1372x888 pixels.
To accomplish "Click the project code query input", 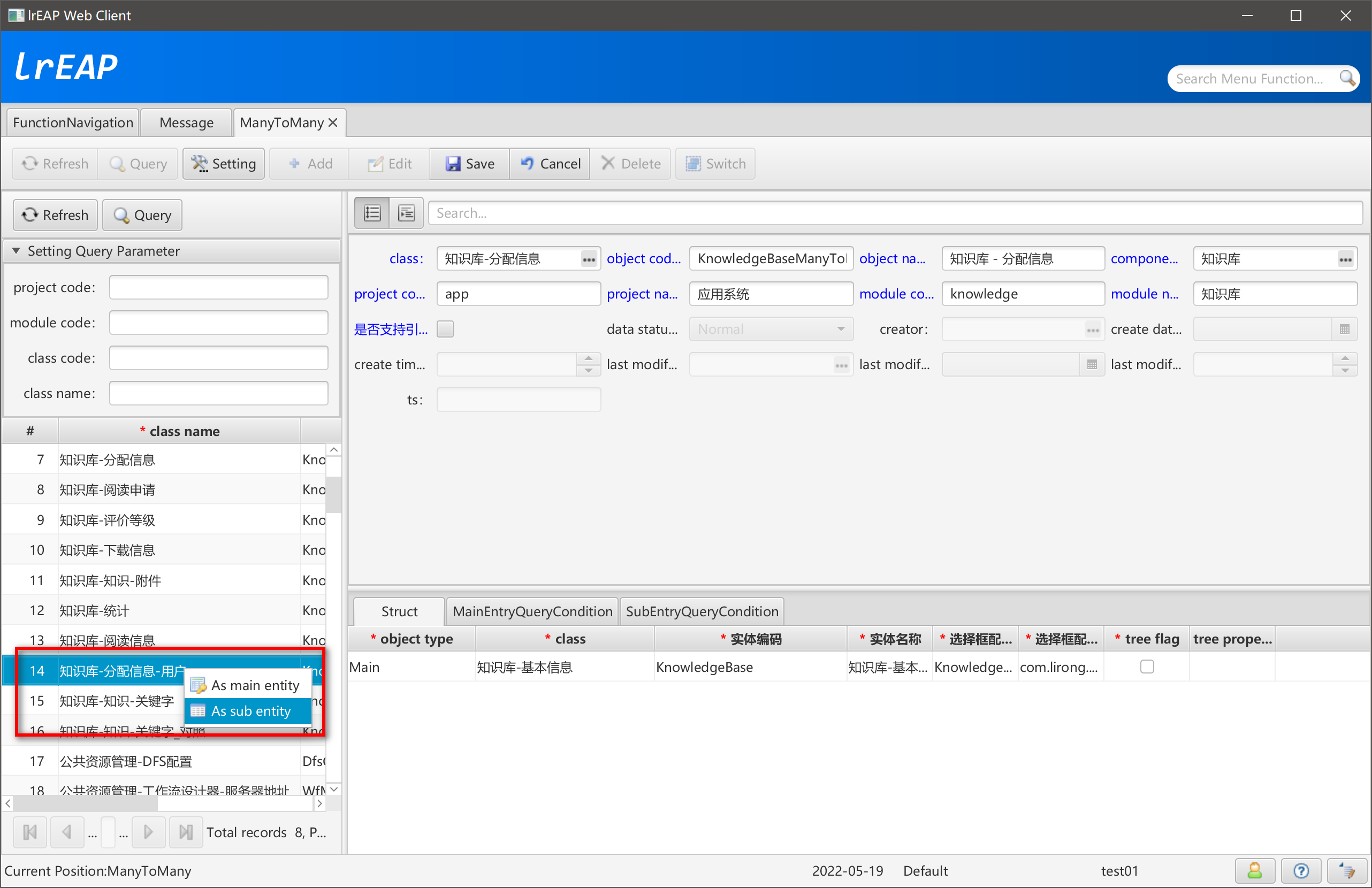I will pyautogui.click(x=218, y=288).
